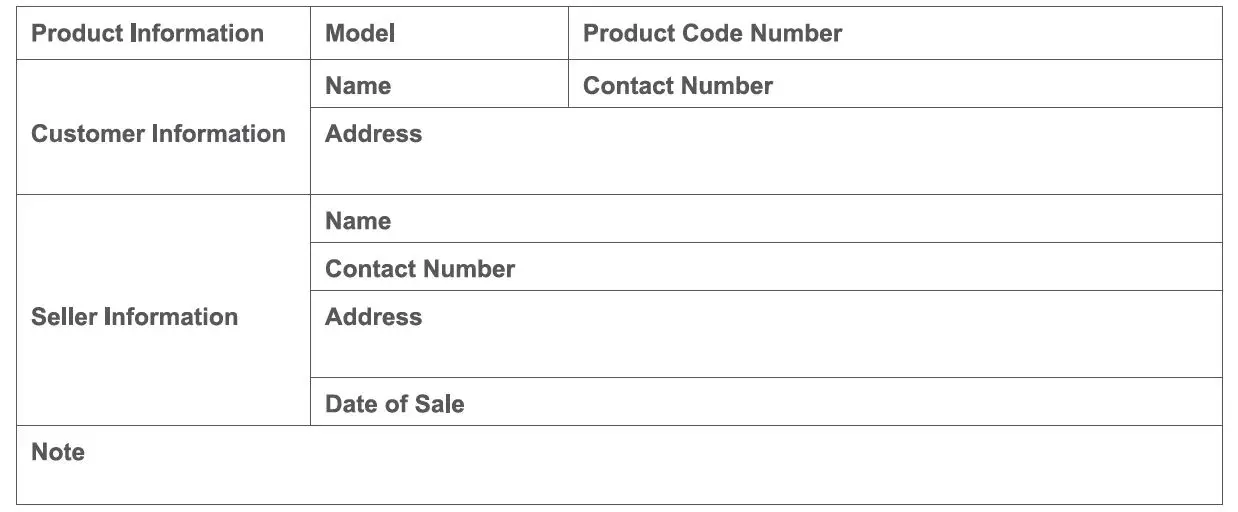
Task: Click the 'Note' label text
Action: tap(58, 452)
